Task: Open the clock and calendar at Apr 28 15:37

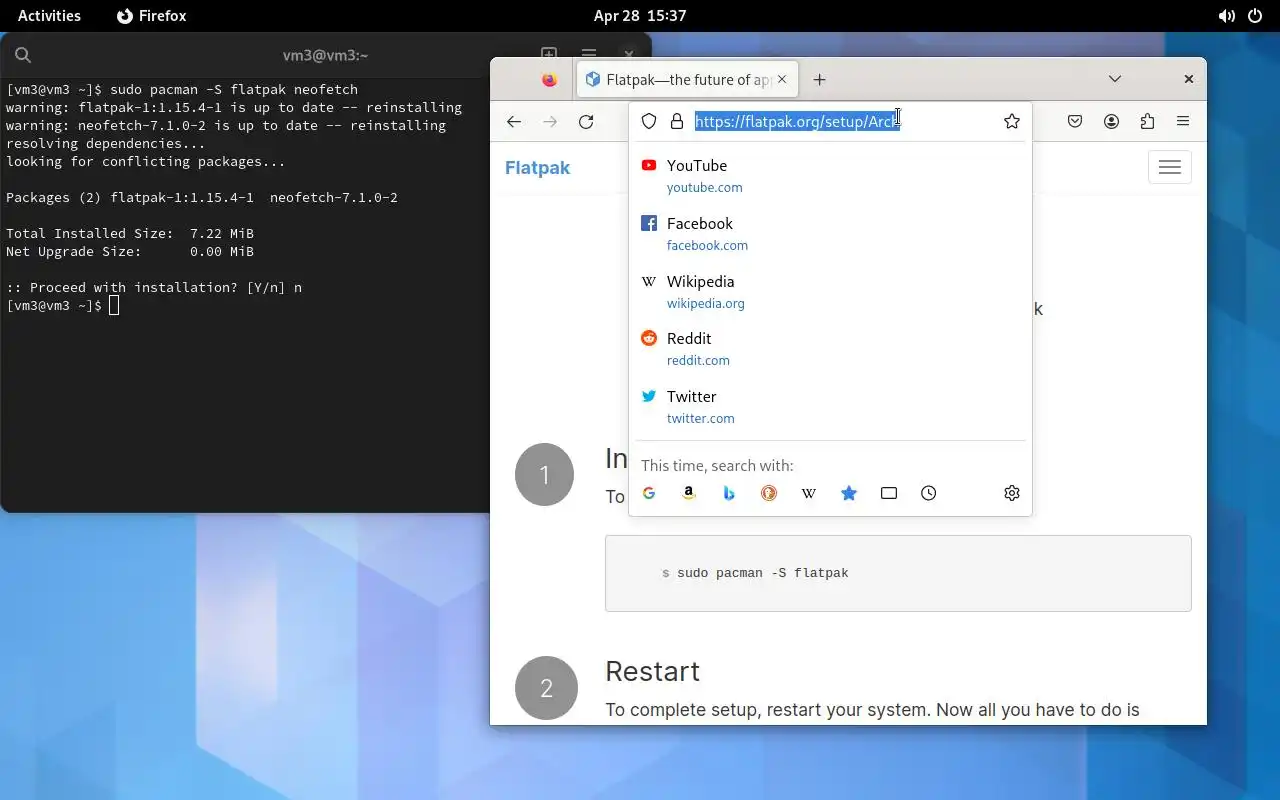Action: (640, 16)
